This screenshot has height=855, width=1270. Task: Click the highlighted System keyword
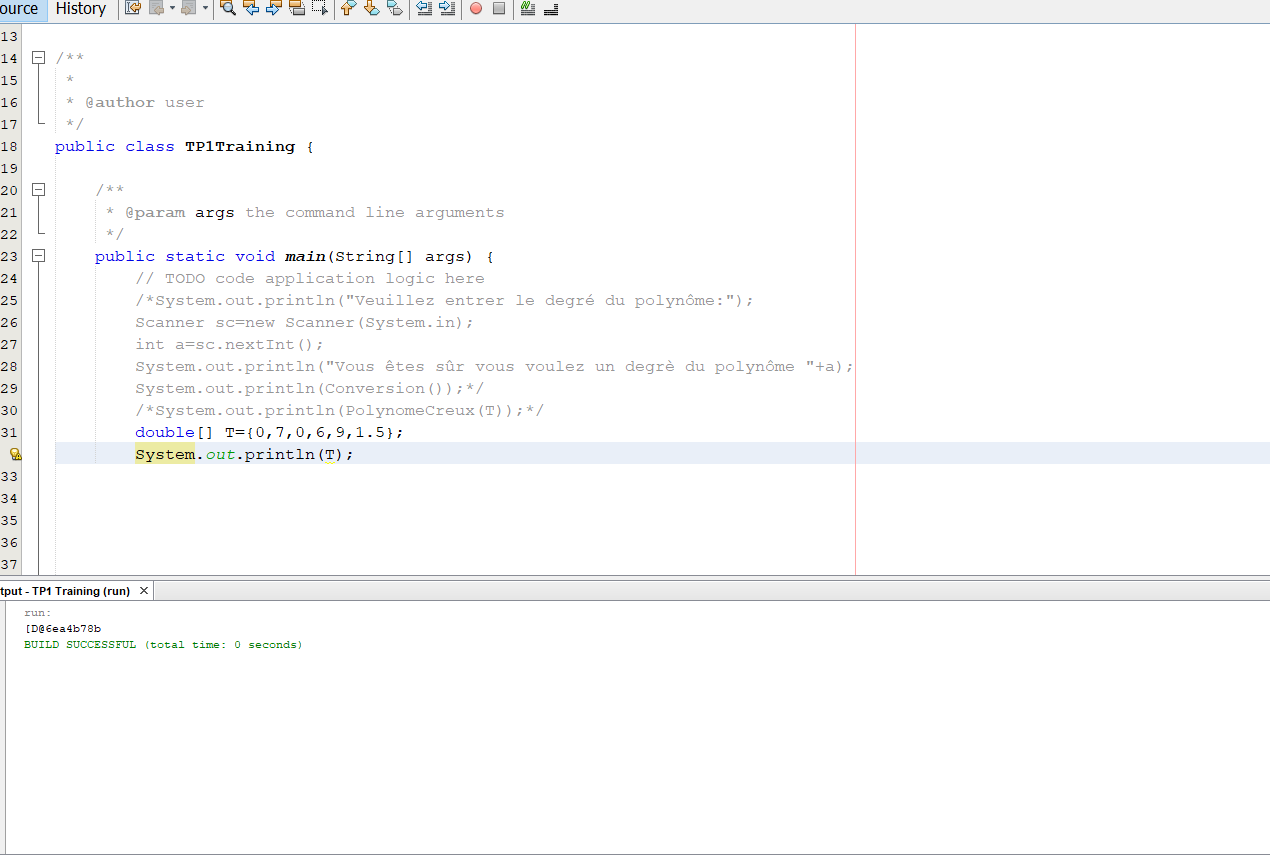(x=165, y=454)
